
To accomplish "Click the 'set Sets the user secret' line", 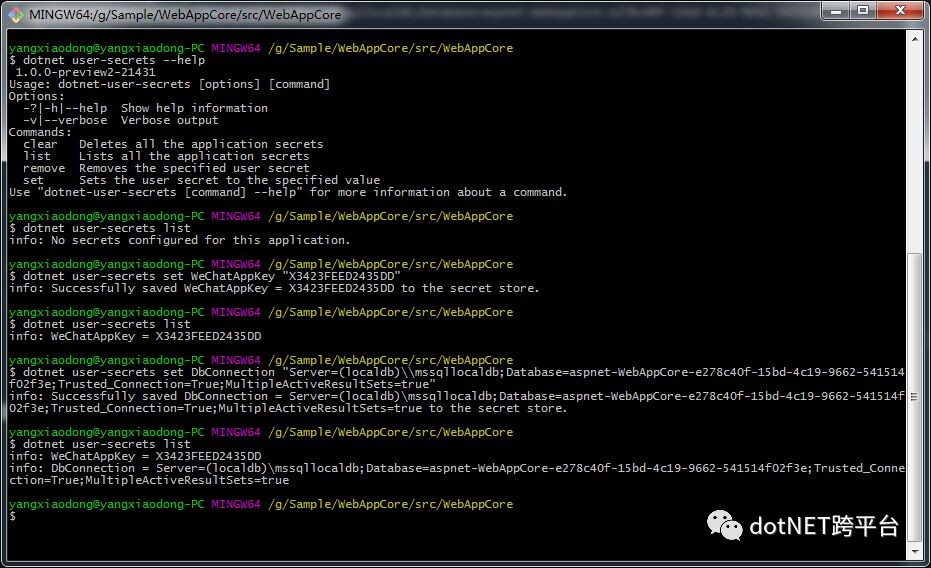I will tap(201, 180).
